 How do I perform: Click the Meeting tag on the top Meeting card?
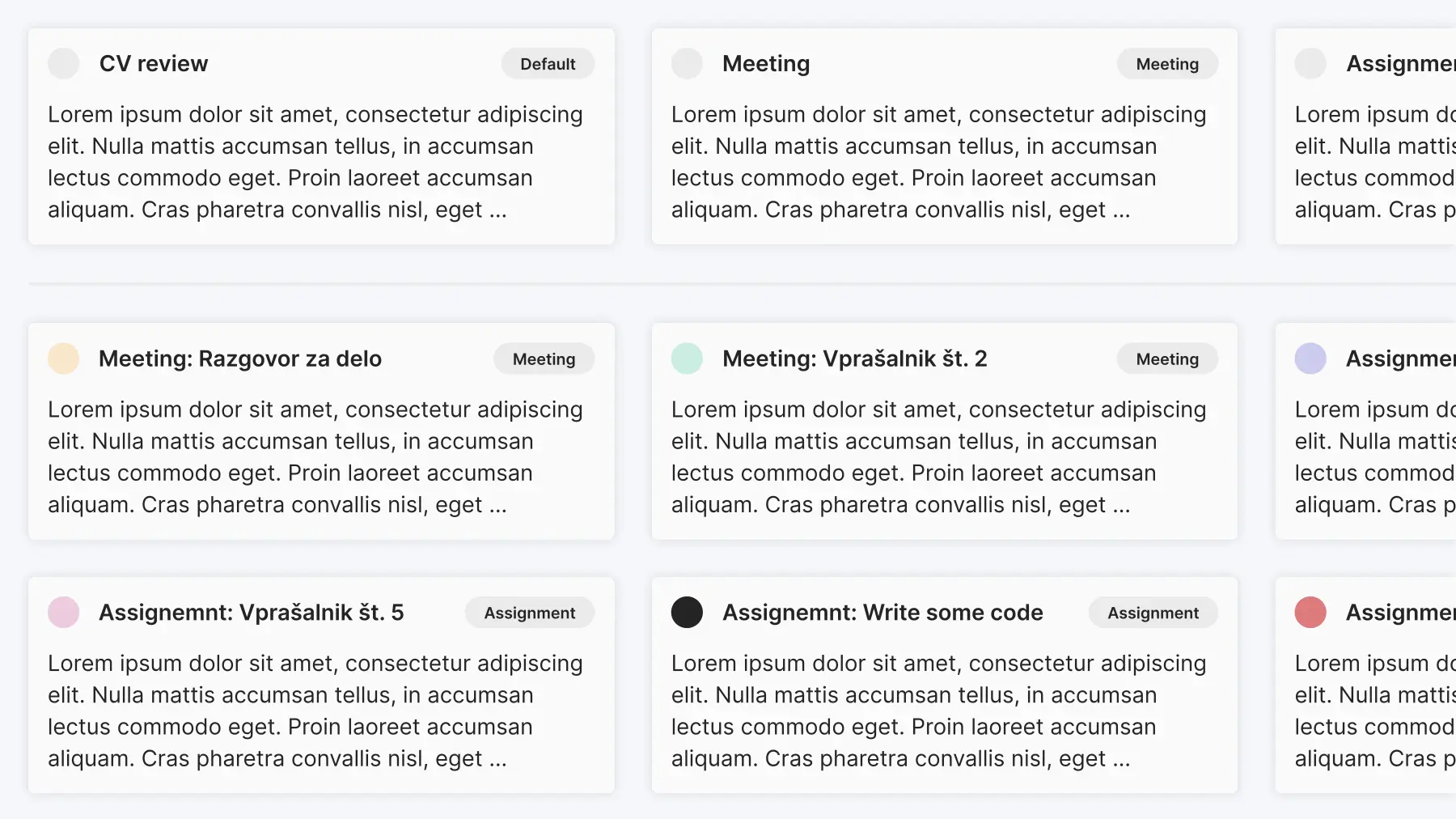1167,64
